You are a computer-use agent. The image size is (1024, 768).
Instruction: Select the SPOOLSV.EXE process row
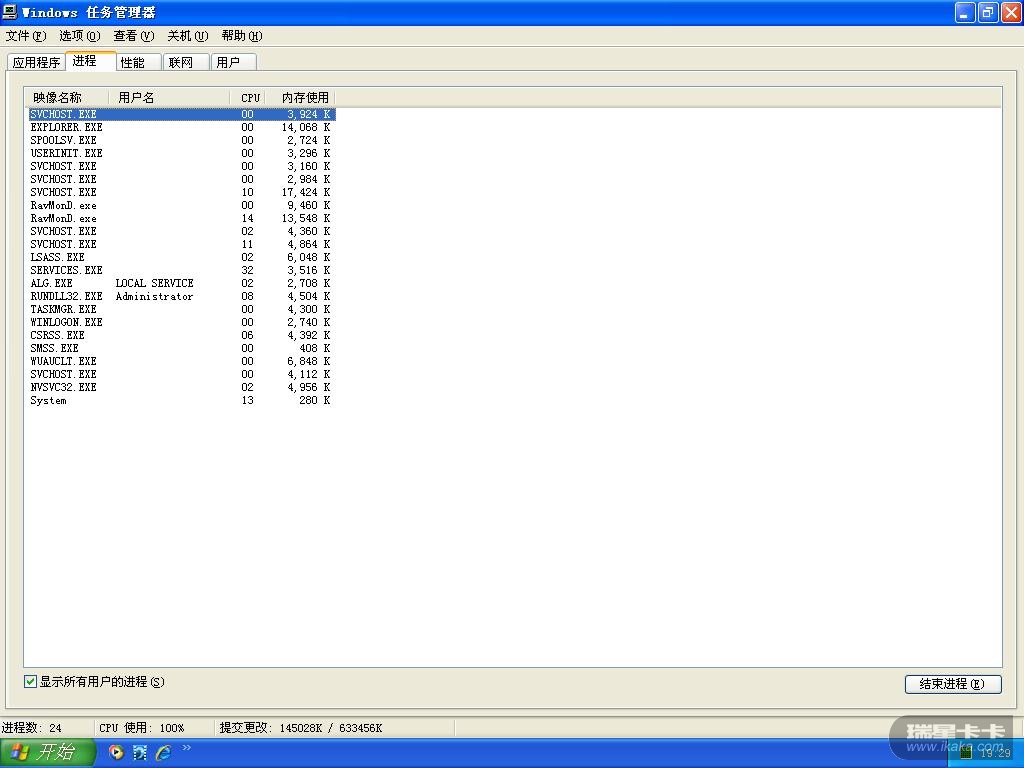pyautogui.click(x=181, y=140)
